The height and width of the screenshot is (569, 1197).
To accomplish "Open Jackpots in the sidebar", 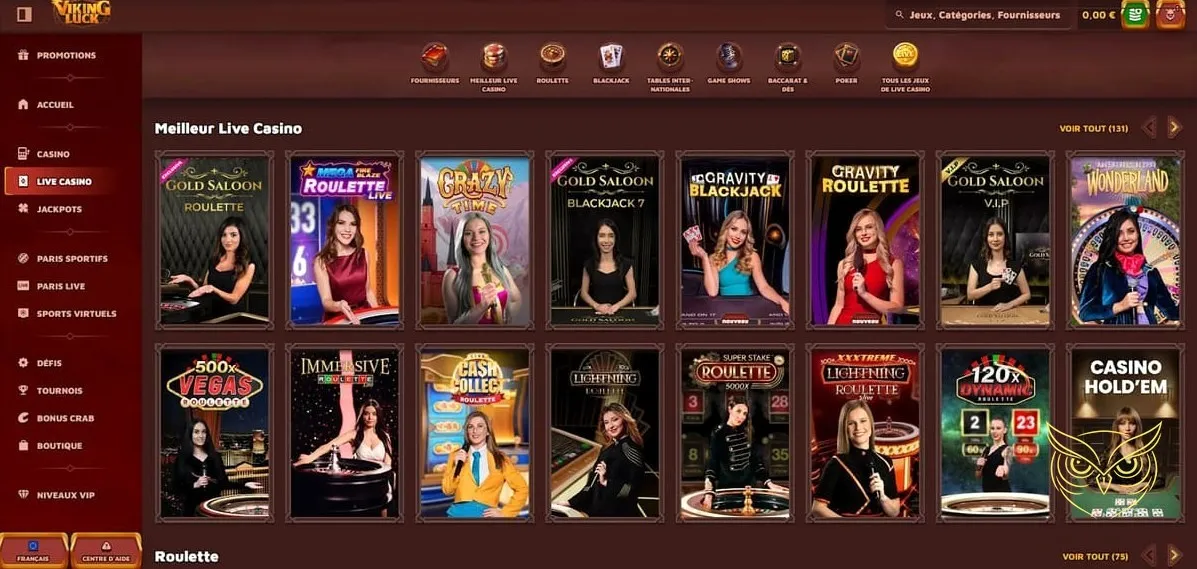I will click(x=50, y=209).
